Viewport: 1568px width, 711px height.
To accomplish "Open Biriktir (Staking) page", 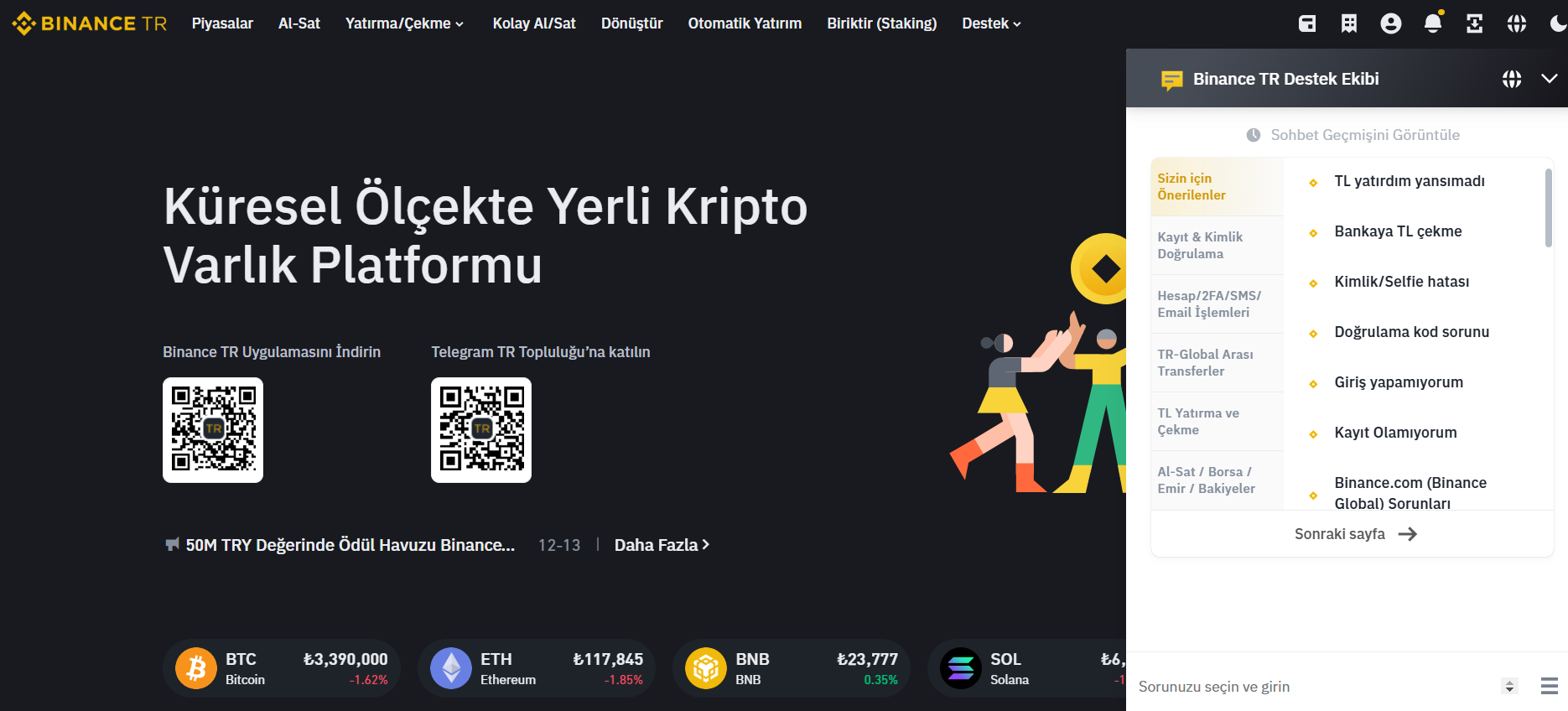I will tap(882, 23).
